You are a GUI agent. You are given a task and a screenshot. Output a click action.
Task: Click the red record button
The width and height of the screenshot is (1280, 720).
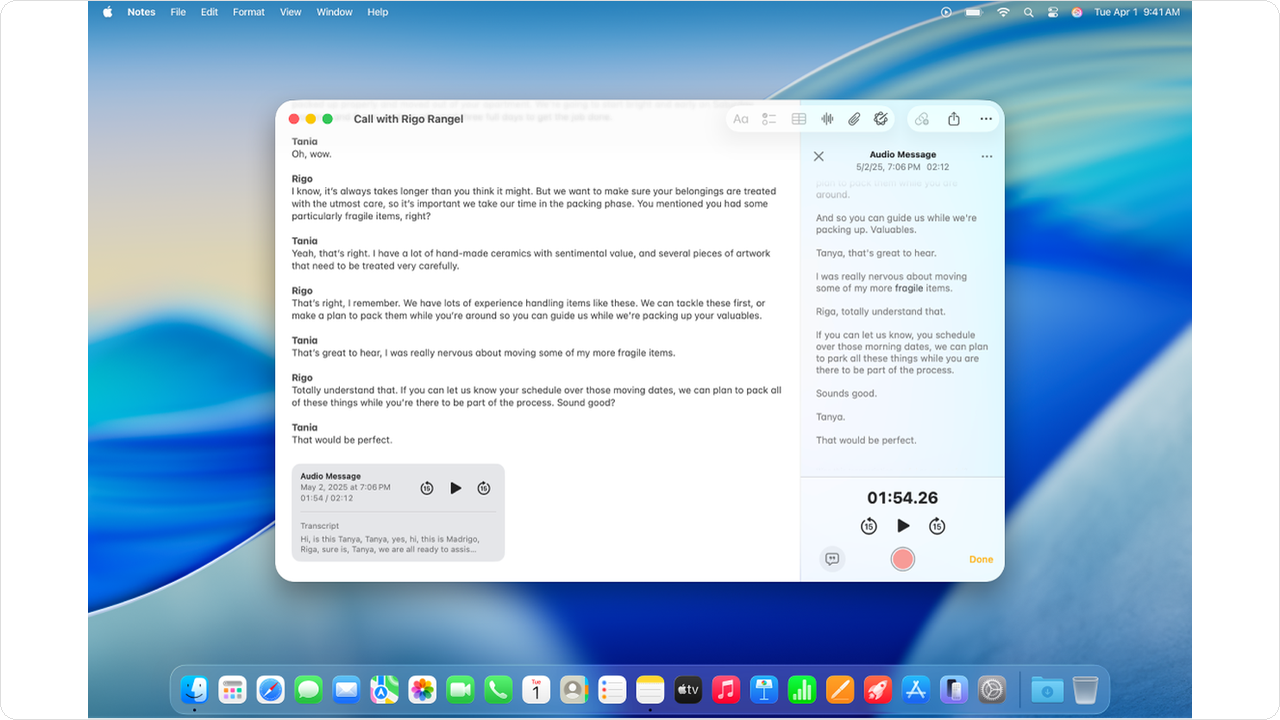[x=903, y=559]
